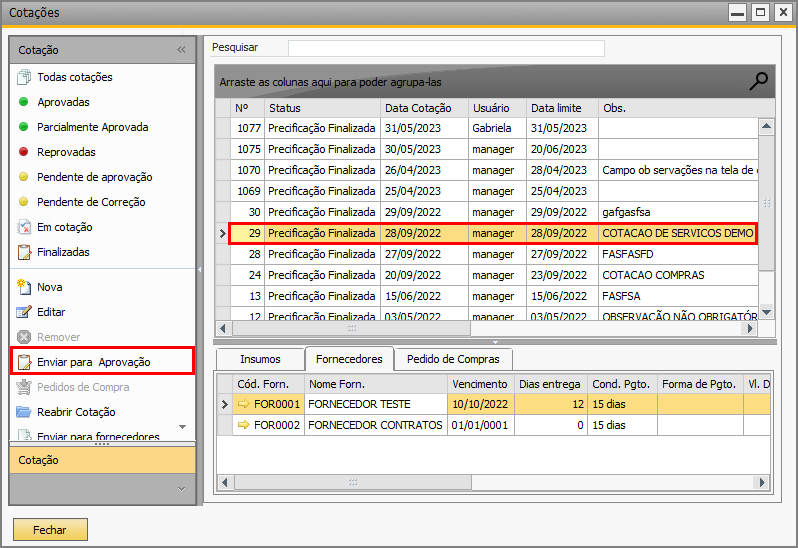Switch to the Insumos tab
This screenshot has height=548, width=798.
point(261,359)
